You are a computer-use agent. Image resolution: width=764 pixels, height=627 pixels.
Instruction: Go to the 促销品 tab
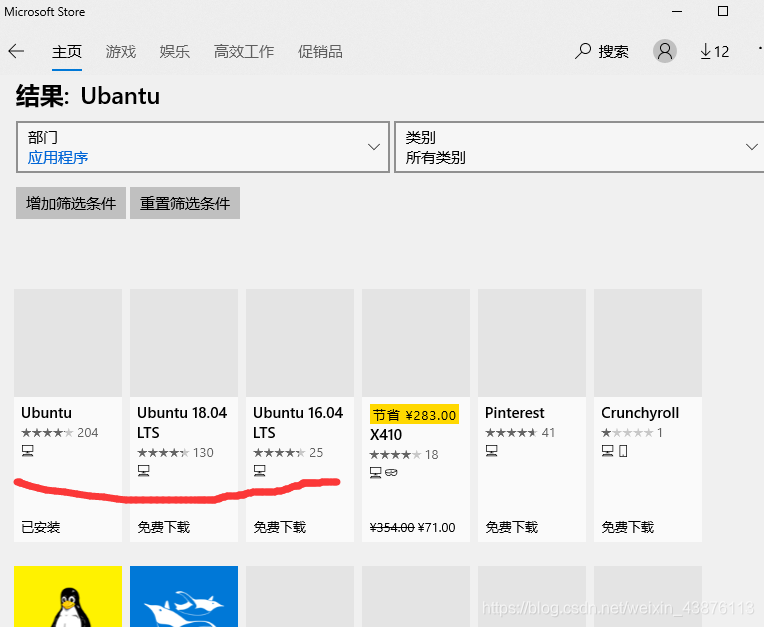(320, 51)
